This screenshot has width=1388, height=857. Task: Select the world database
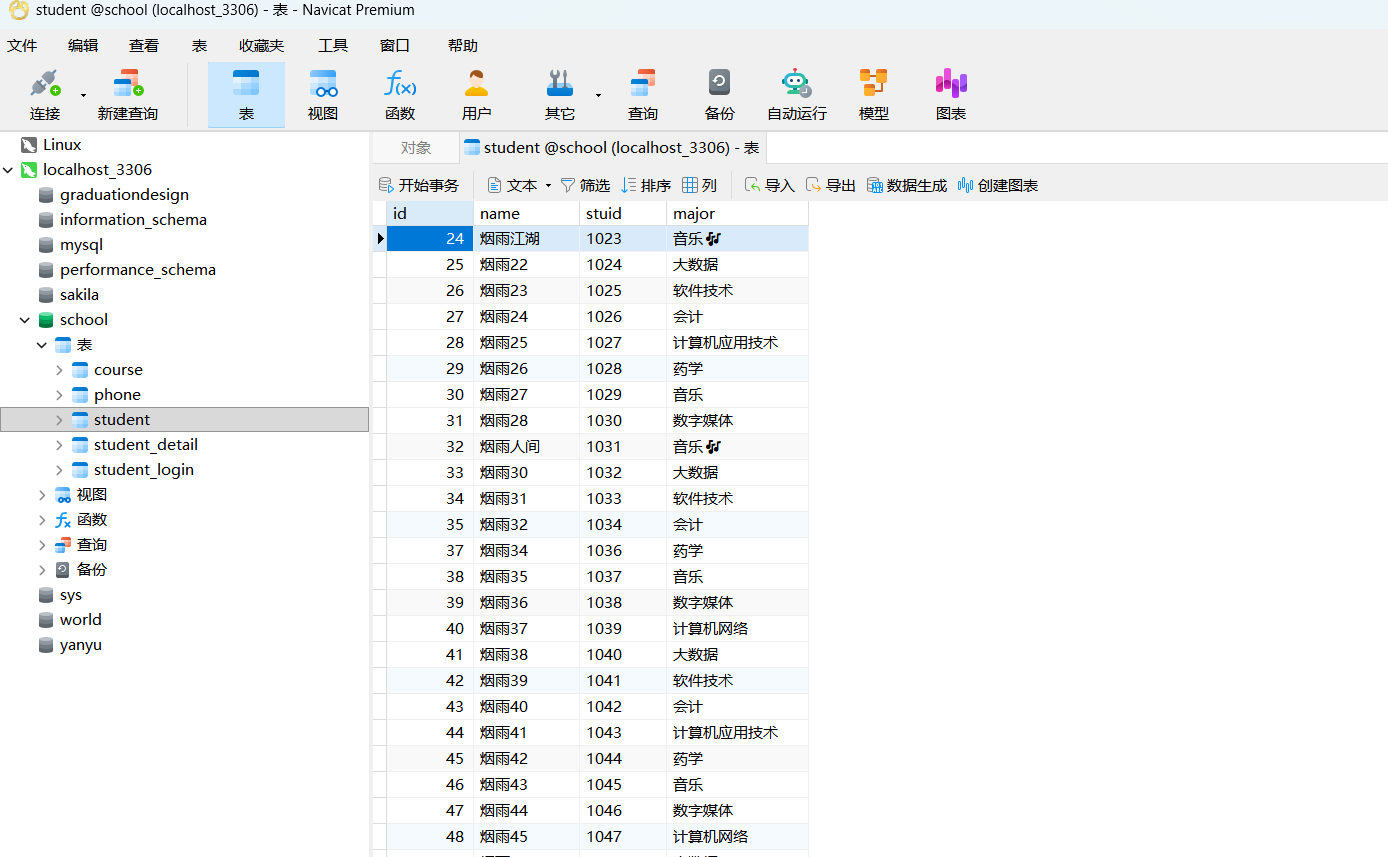(x=80, y=620)
